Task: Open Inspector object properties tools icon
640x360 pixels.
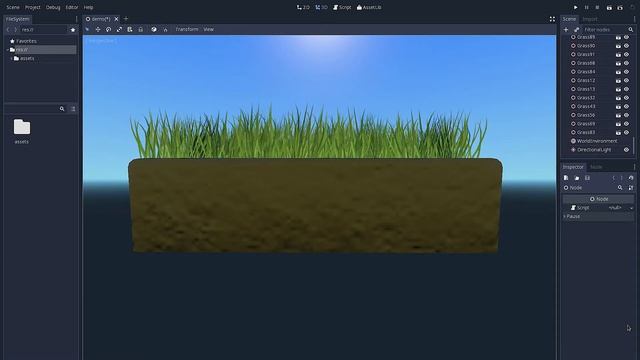Action: tap(631, 188)
